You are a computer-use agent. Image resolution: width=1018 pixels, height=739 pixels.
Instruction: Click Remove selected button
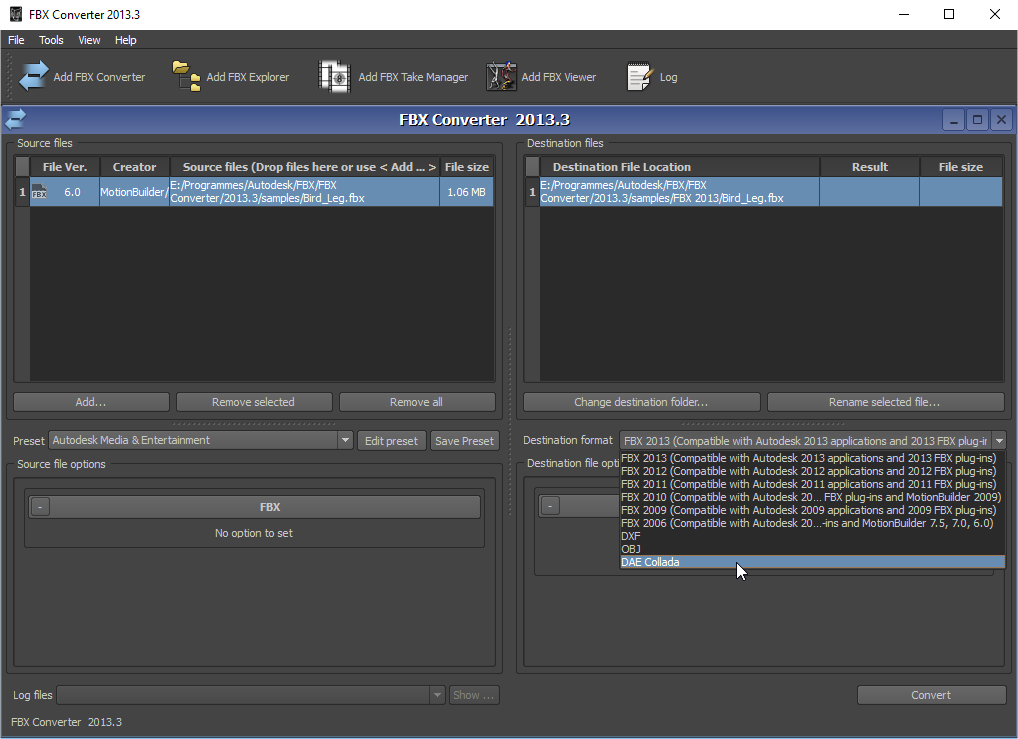[x=254, y=402]
